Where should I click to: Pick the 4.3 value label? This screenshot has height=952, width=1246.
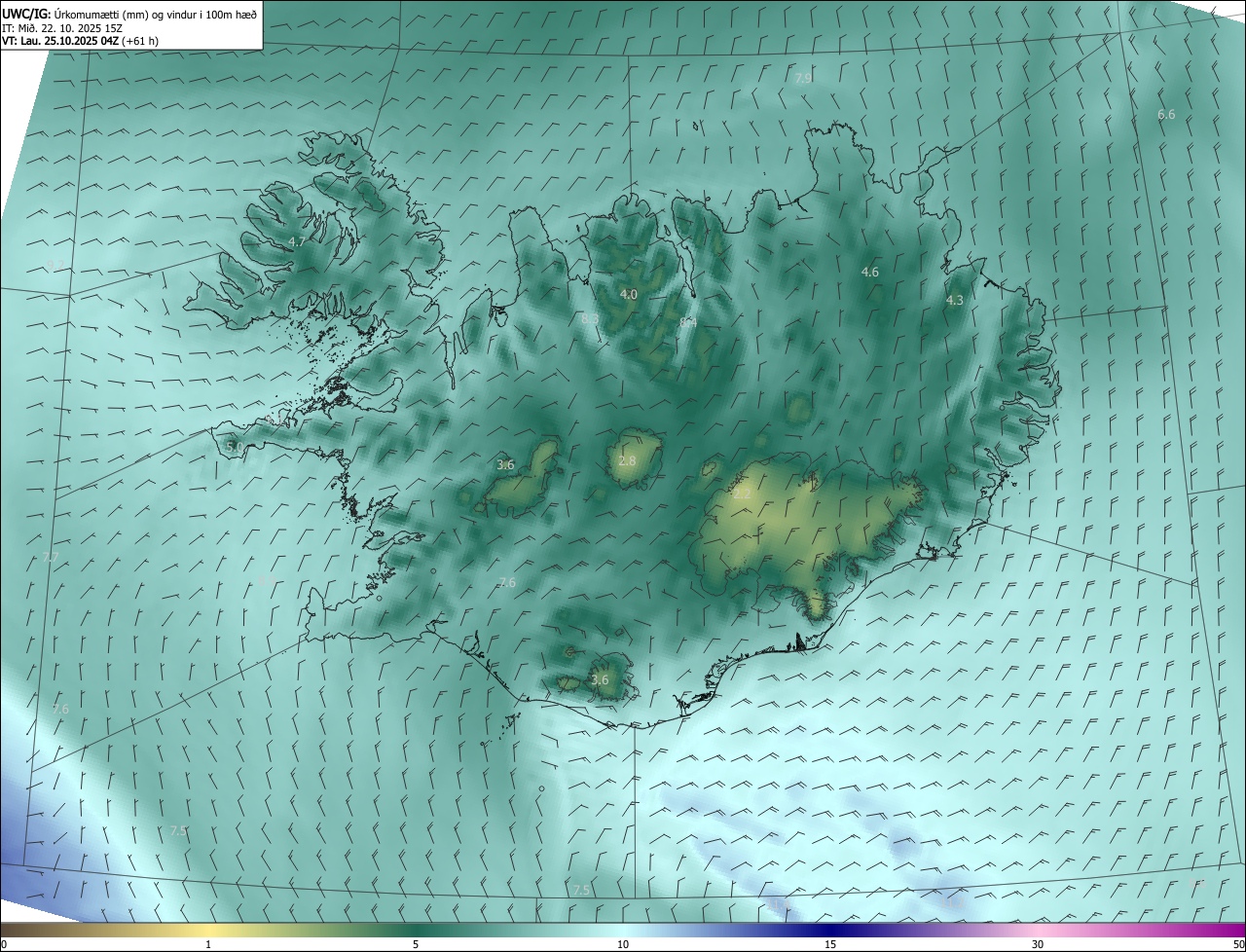pos(955,301)
